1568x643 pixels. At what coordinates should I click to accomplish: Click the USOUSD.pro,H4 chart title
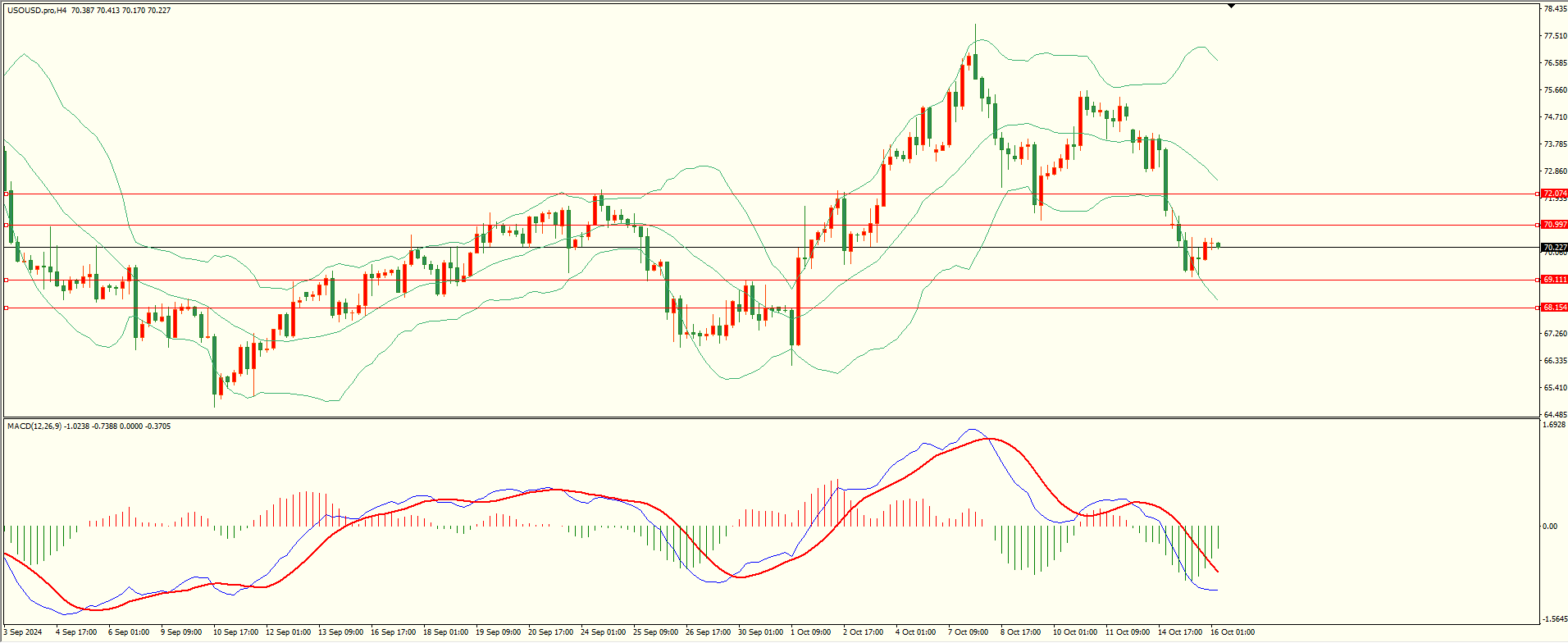(37, 11)
